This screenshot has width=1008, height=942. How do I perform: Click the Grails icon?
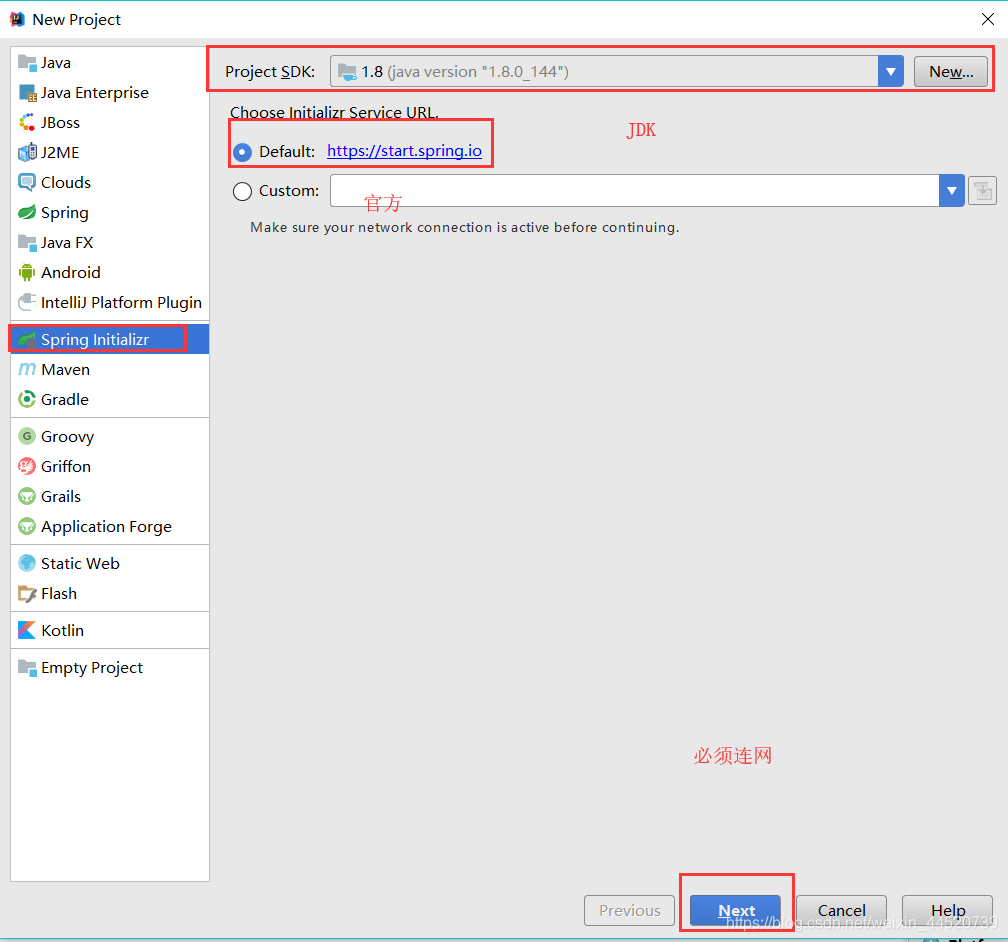click(27, 497)
